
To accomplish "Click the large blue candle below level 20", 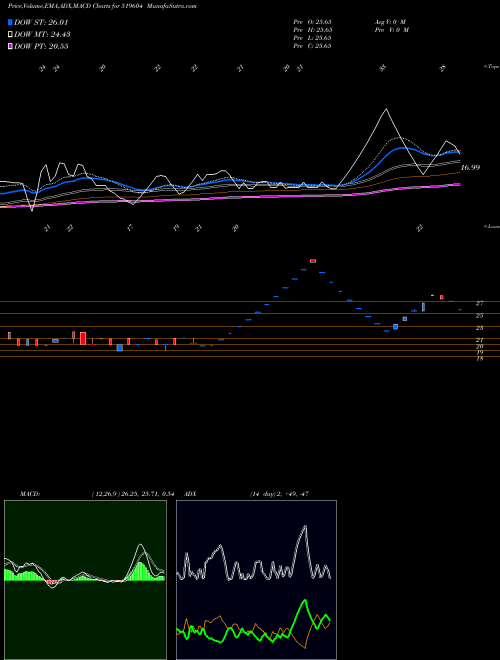I will click(x=120, y=348).
